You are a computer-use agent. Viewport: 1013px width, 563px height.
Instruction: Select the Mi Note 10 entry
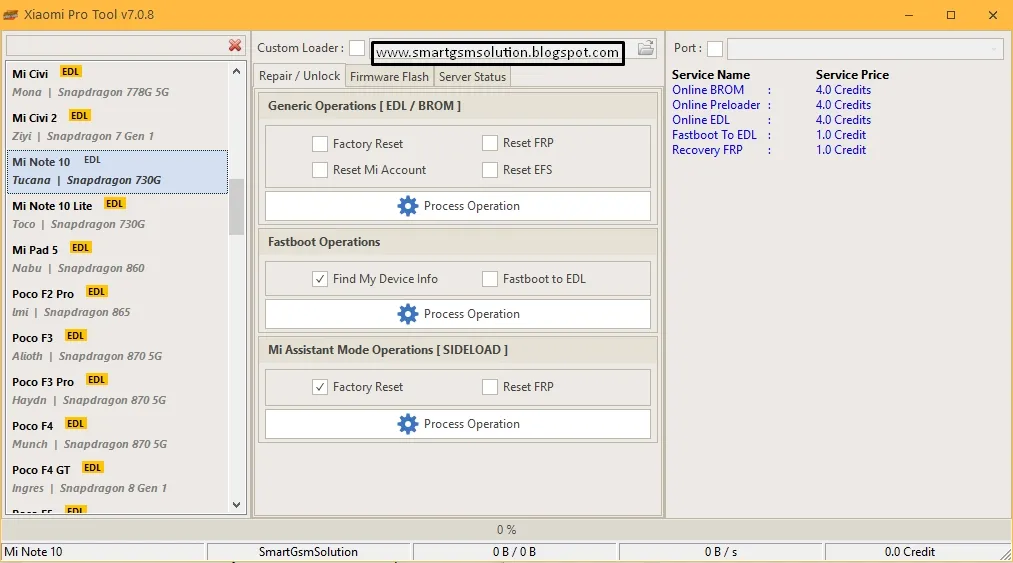pyautogui.click(x=117, y=171)
